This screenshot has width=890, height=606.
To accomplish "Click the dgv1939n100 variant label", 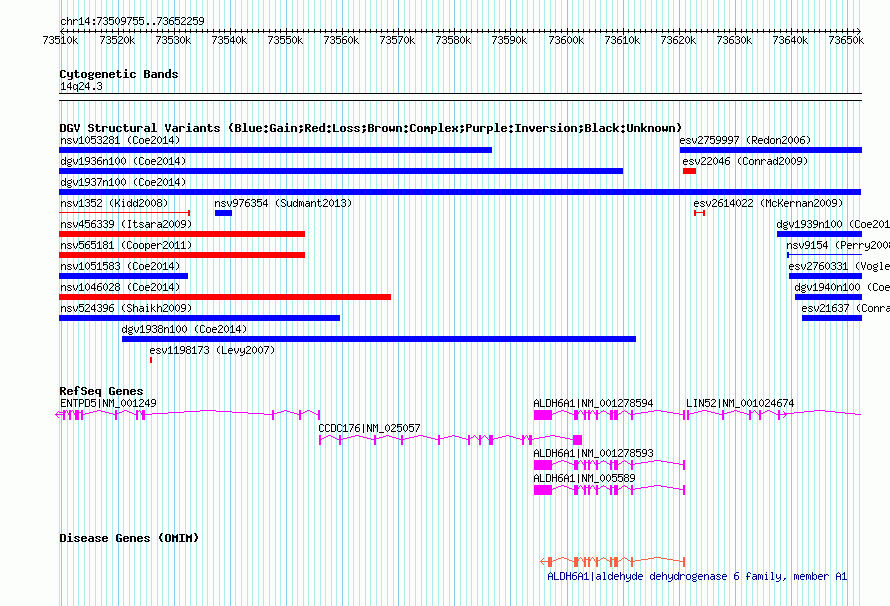I will pos(833,224).
